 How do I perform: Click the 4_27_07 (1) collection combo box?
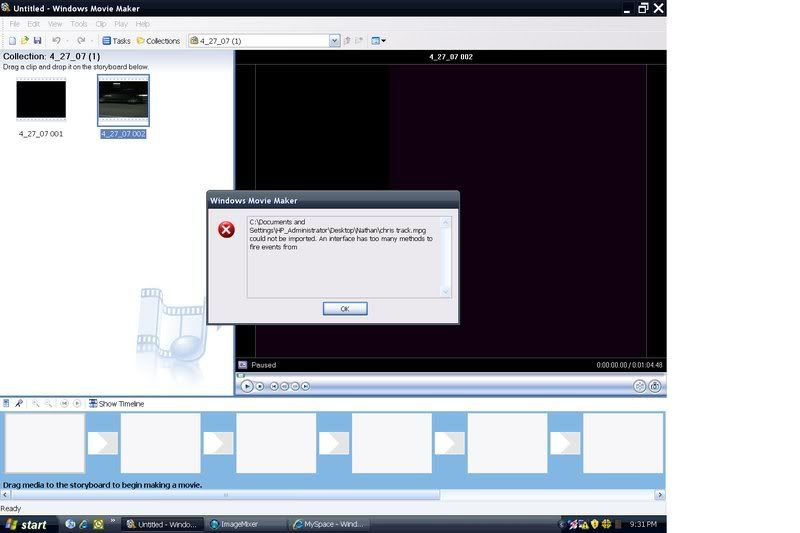264,41
